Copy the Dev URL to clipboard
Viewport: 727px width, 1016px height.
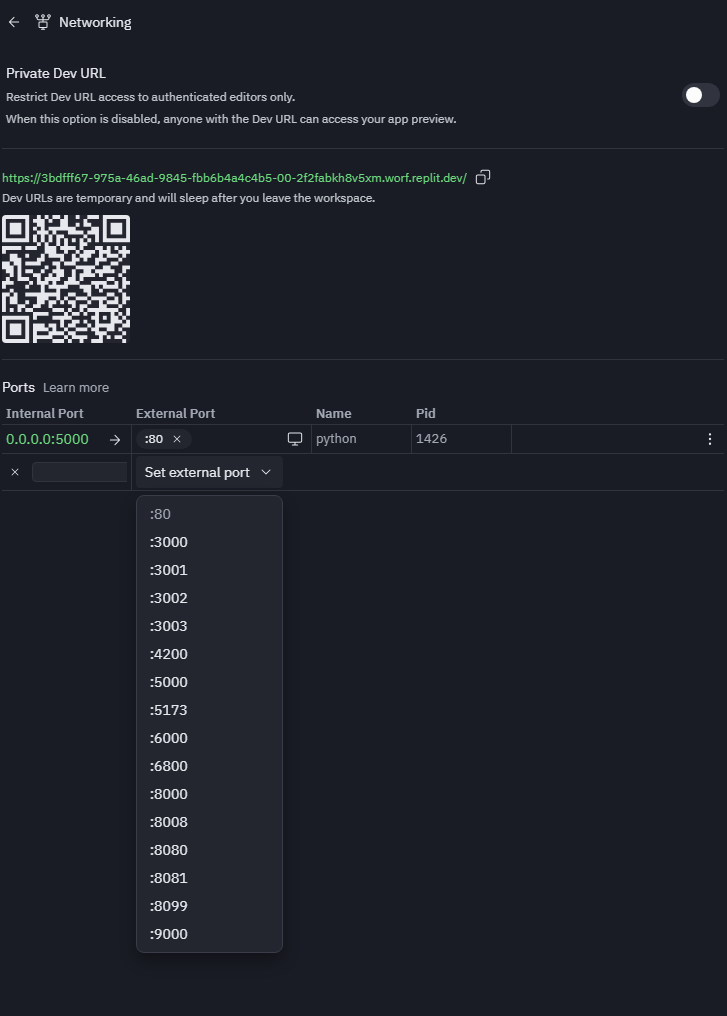pyautogui.click(x=483, y=177)
